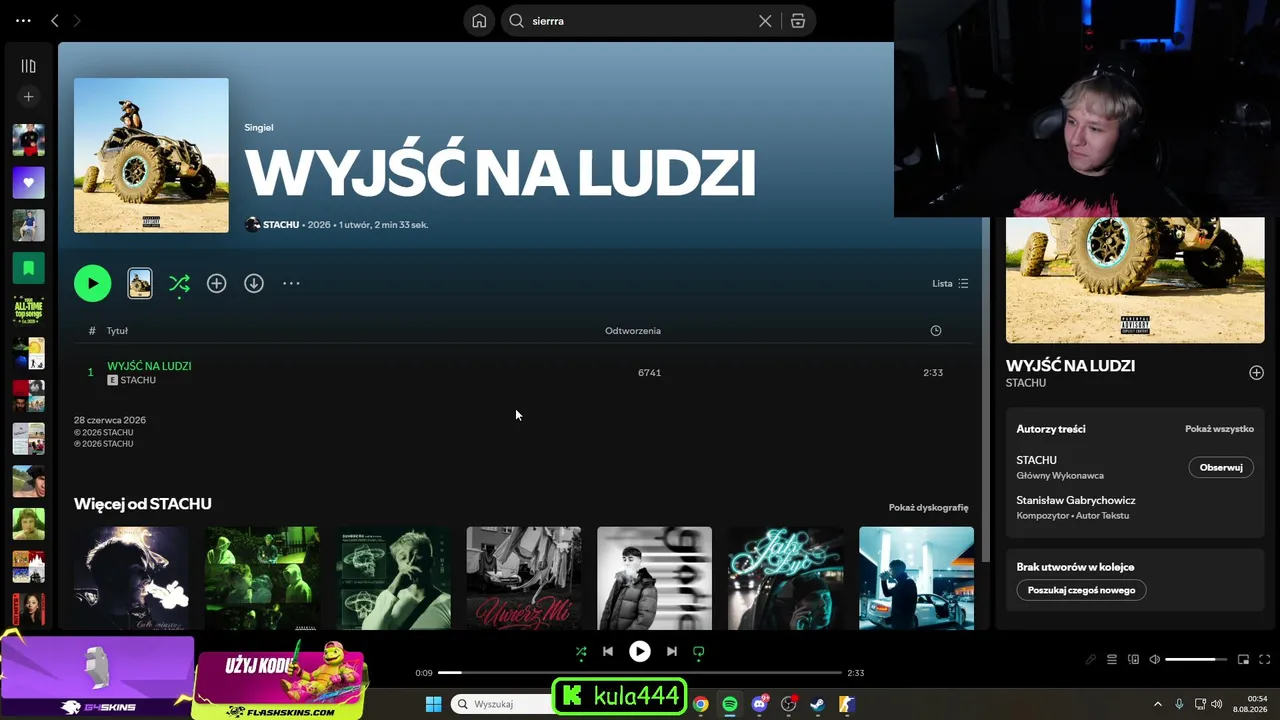The height and width of the screenshot is (720, 1280).
Task: Click the Wyszukaj taskbar search box
Action: coord(502,704)
